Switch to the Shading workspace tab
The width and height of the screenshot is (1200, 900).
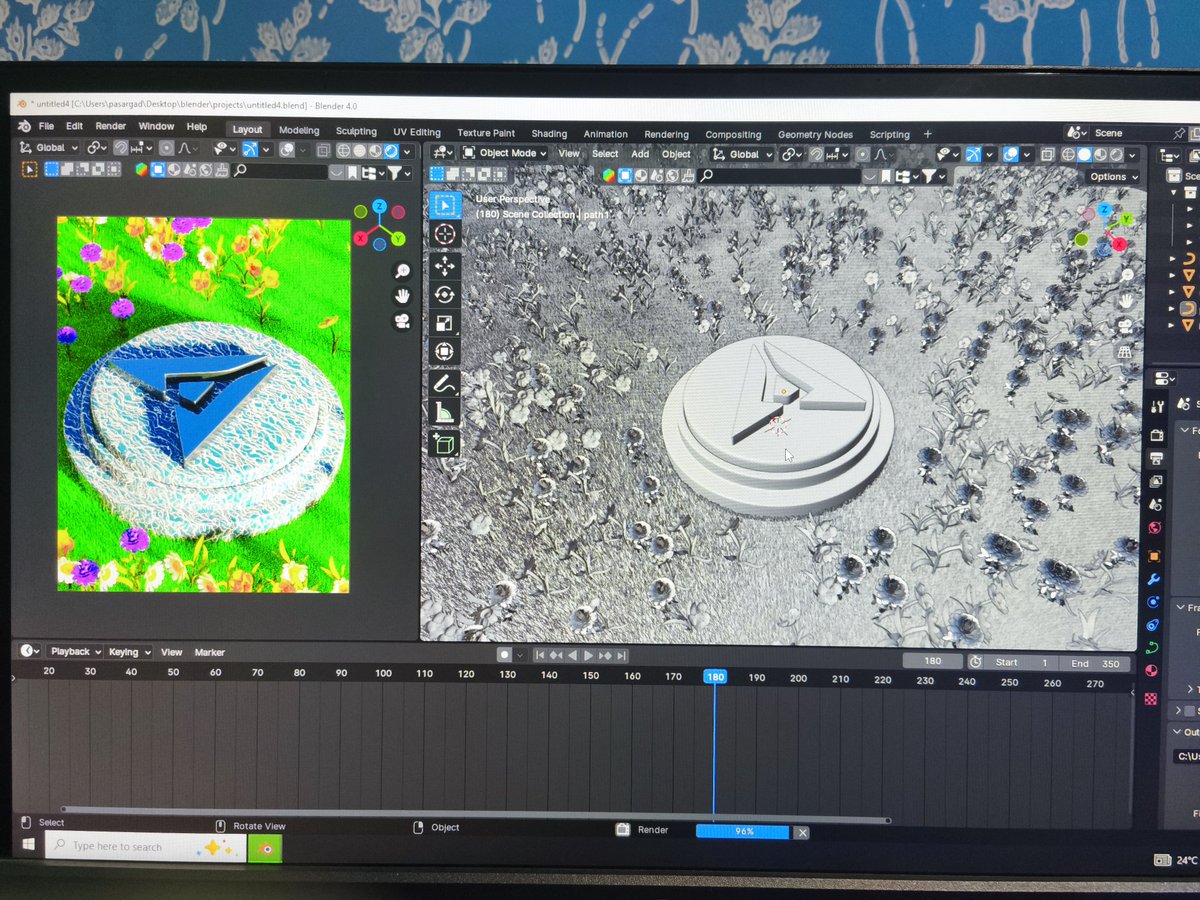pyautogui.click(x=549, y=133)
